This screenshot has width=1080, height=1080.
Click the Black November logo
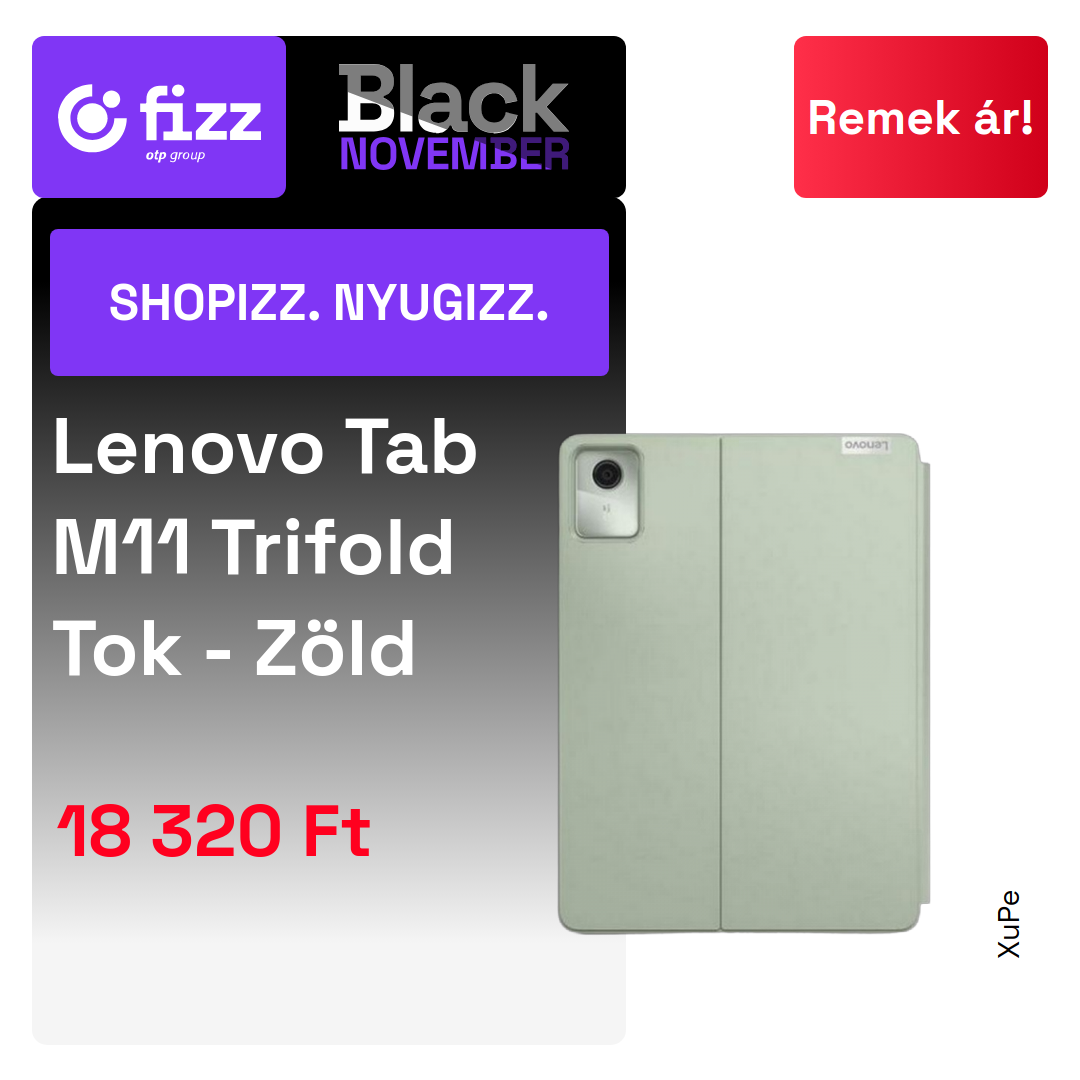pos(454,117)
